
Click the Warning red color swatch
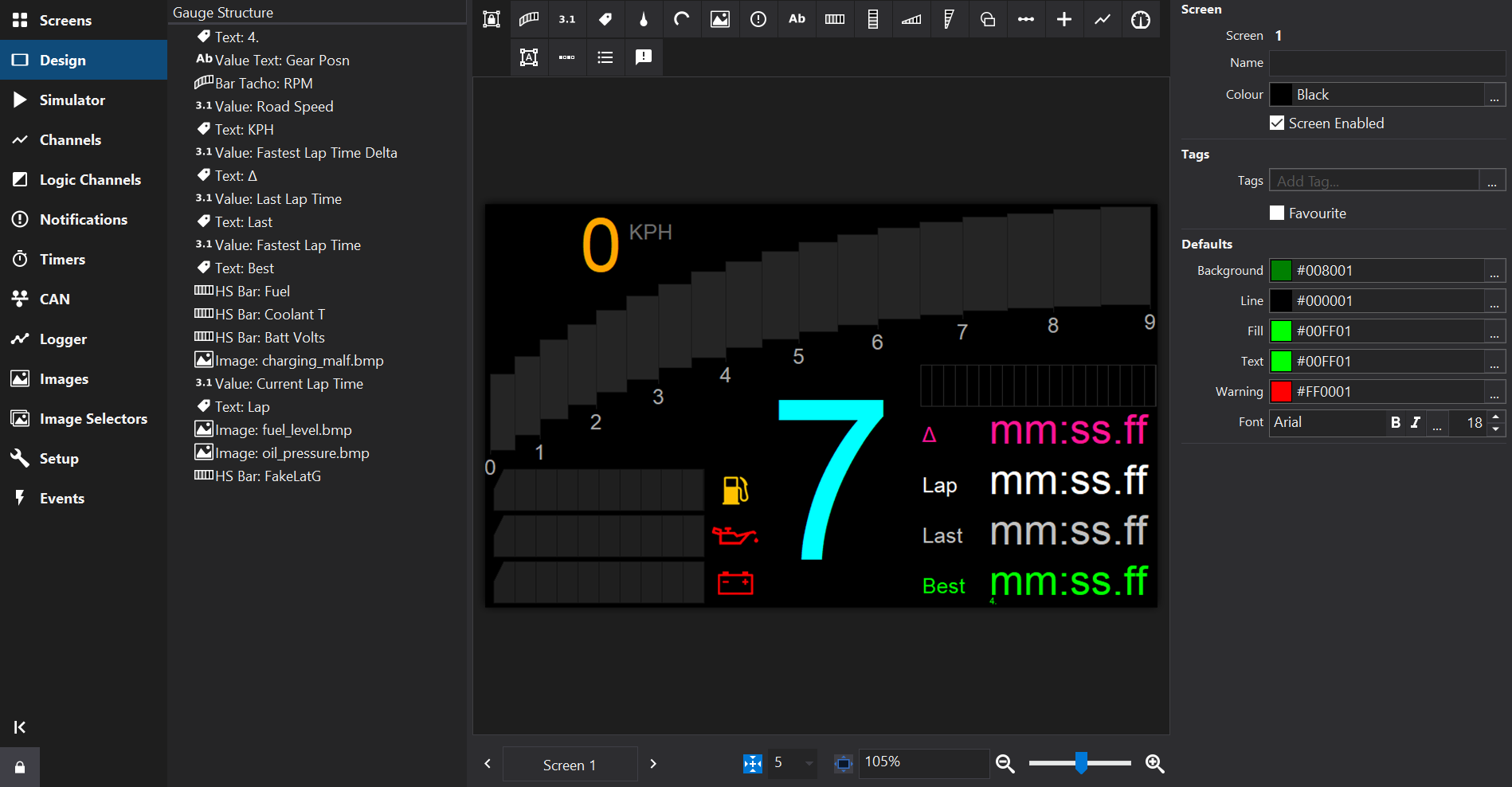pos(1281,392)
